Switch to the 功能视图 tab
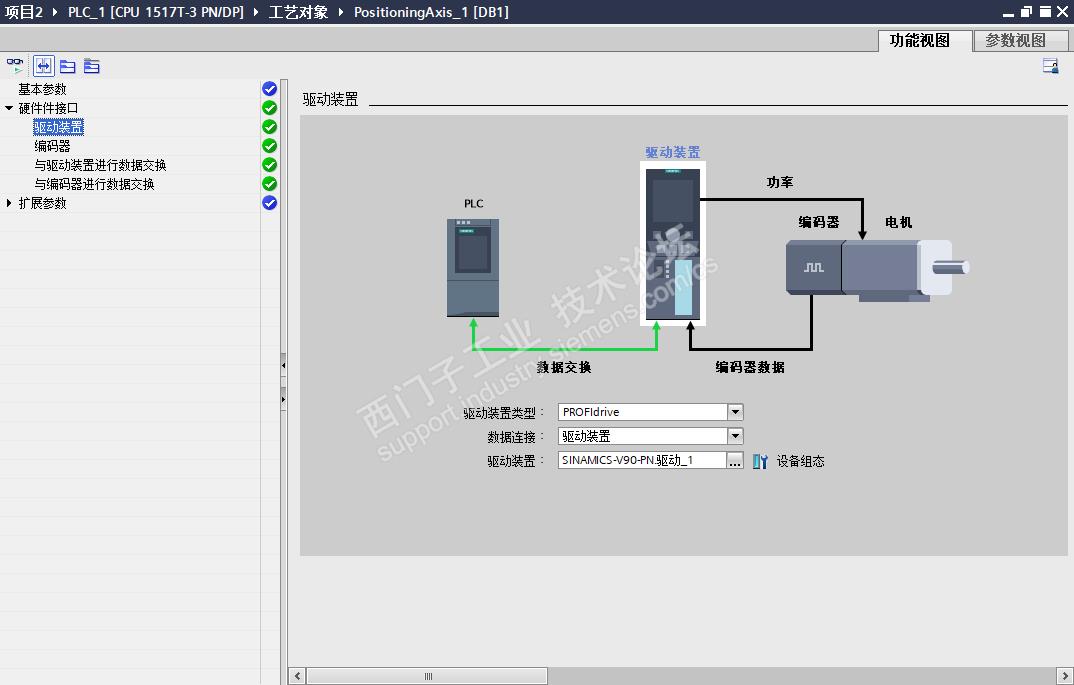 [x=920, y=40]
